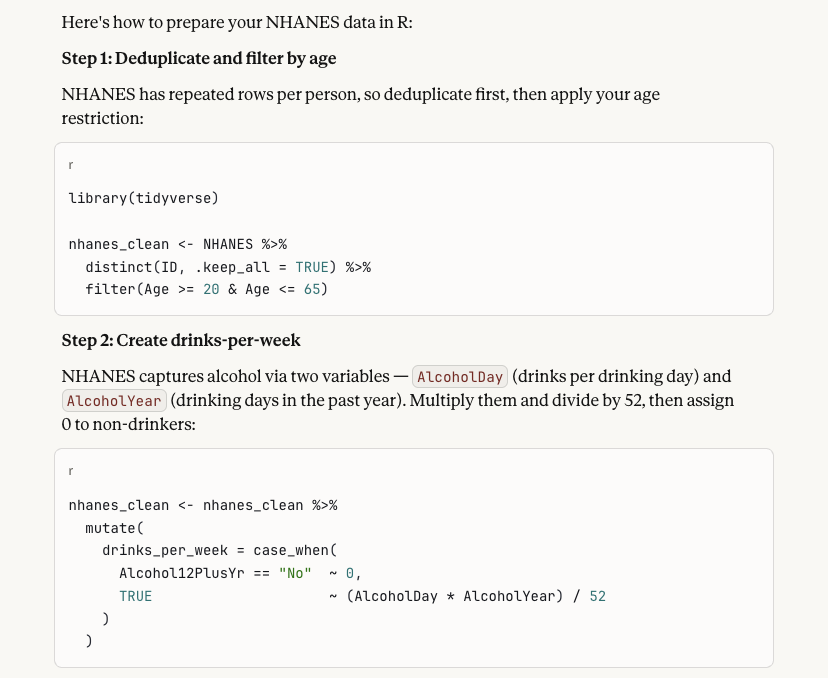Click the filter(Age >= 20 & Age <= 65) line
This screenshot has width=828, height=678.
click(206, 289)
